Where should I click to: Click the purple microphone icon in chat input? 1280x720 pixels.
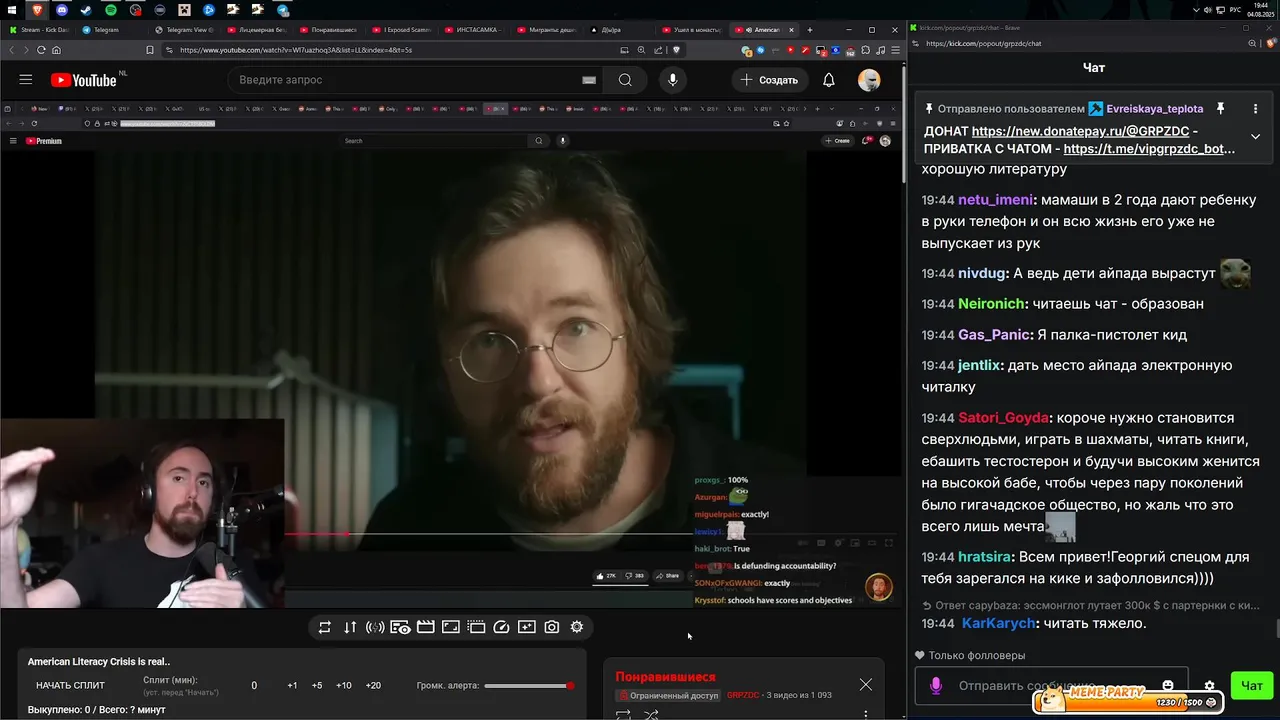[936, 686]
